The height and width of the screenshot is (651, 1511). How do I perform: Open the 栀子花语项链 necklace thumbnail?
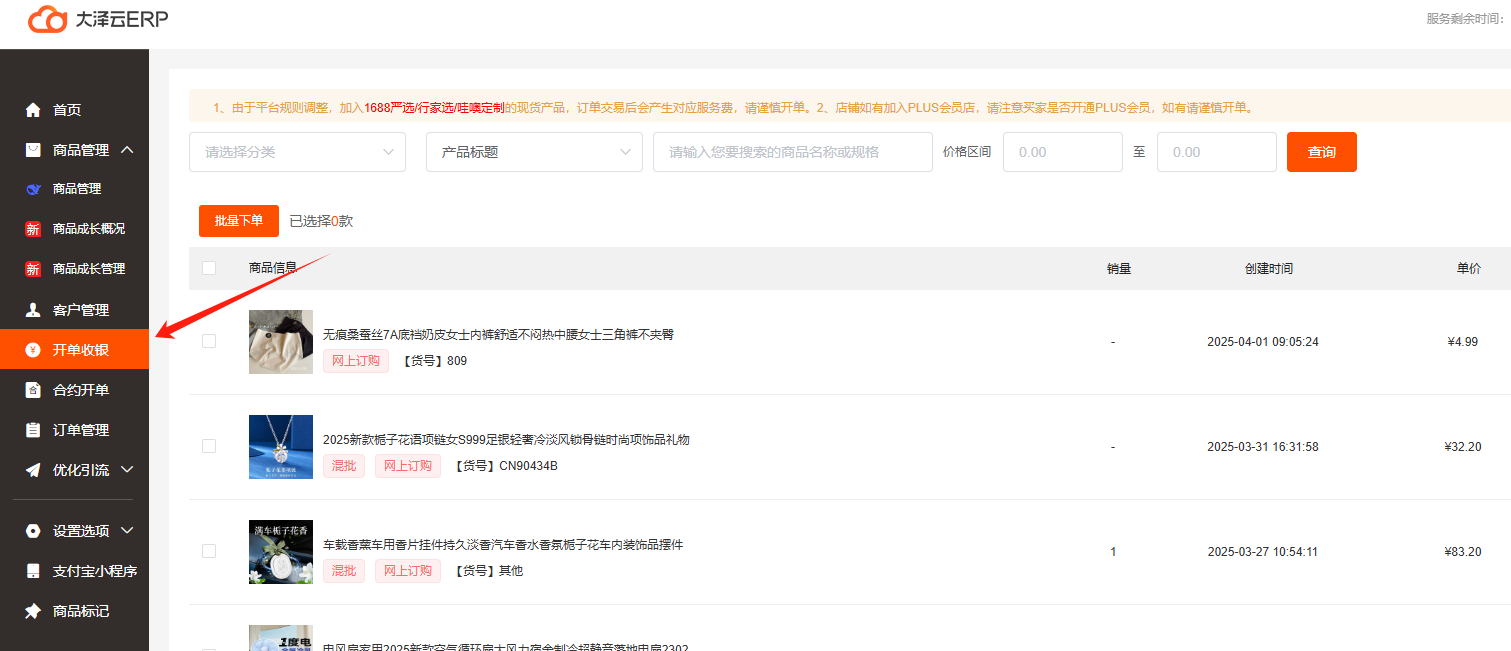(281, 447)
